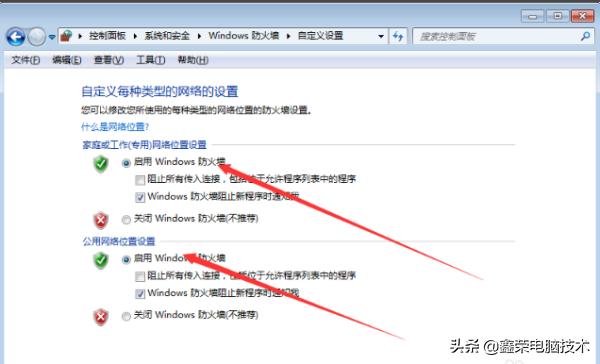Select 启用 Windows 防火墙 for public network
The image size is (600, 364).
126,260
